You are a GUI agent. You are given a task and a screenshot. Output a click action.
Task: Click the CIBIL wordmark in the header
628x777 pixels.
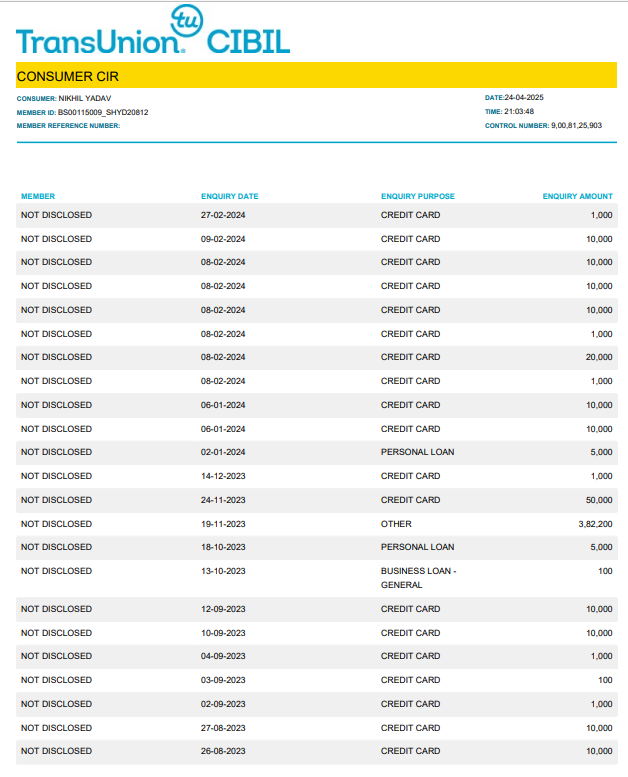(248, 42)
